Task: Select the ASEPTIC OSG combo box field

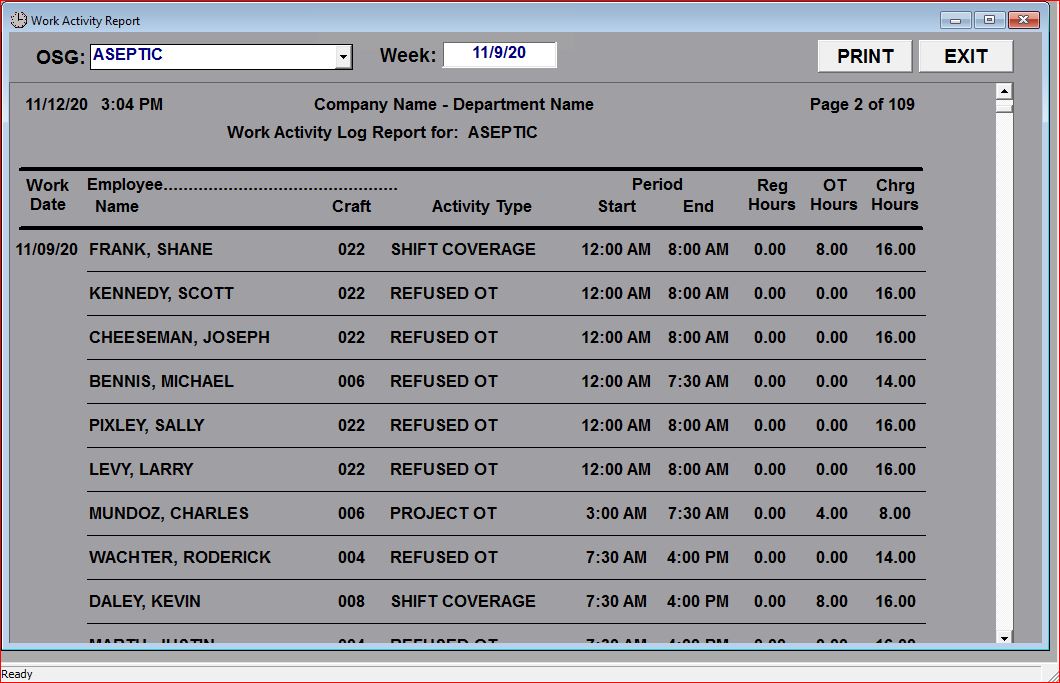Action: coord(220,57)
